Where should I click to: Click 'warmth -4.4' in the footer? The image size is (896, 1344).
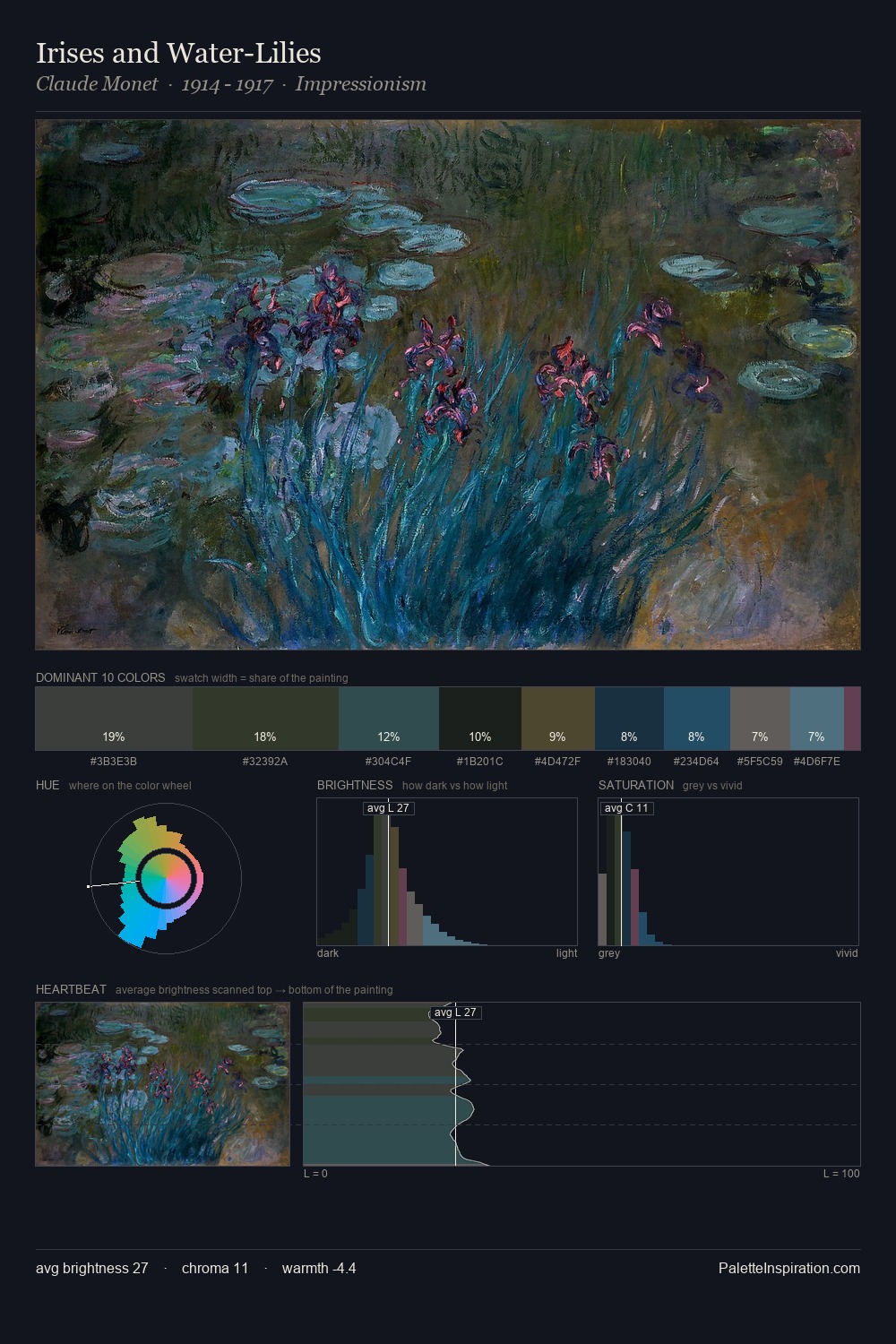click(319, 1269)
